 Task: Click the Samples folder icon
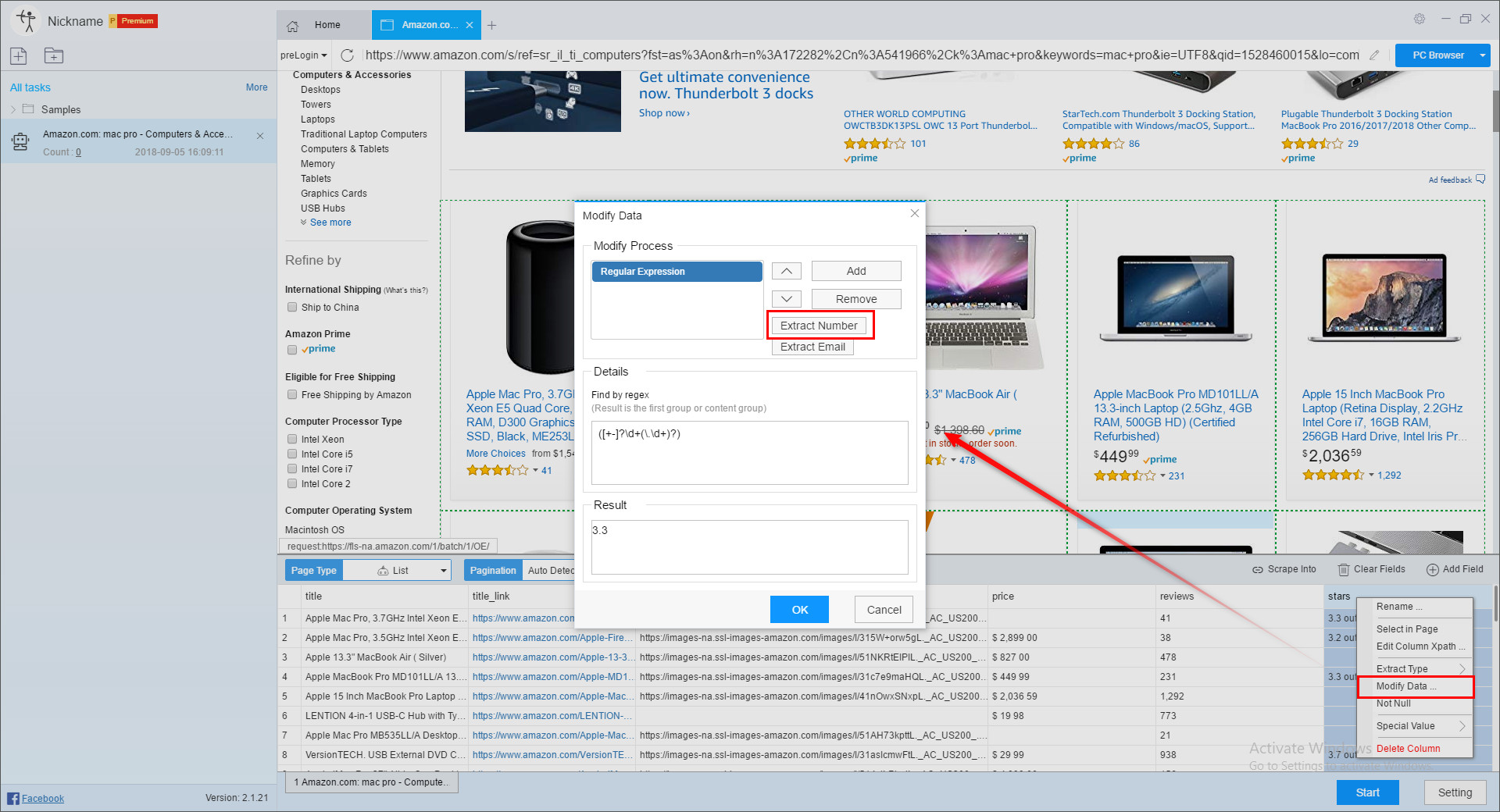(x=29, y=109)
